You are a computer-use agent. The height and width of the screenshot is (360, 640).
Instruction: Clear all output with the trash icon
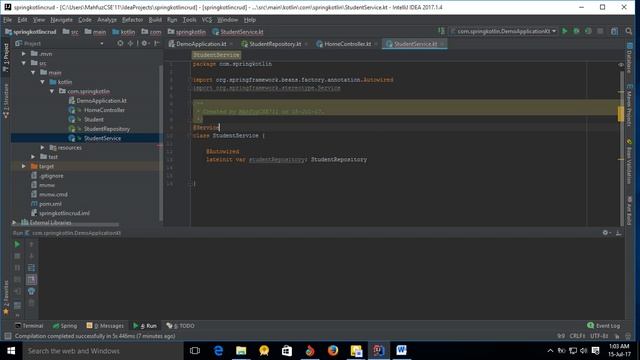pyautogui.click(x=31, y=303)
